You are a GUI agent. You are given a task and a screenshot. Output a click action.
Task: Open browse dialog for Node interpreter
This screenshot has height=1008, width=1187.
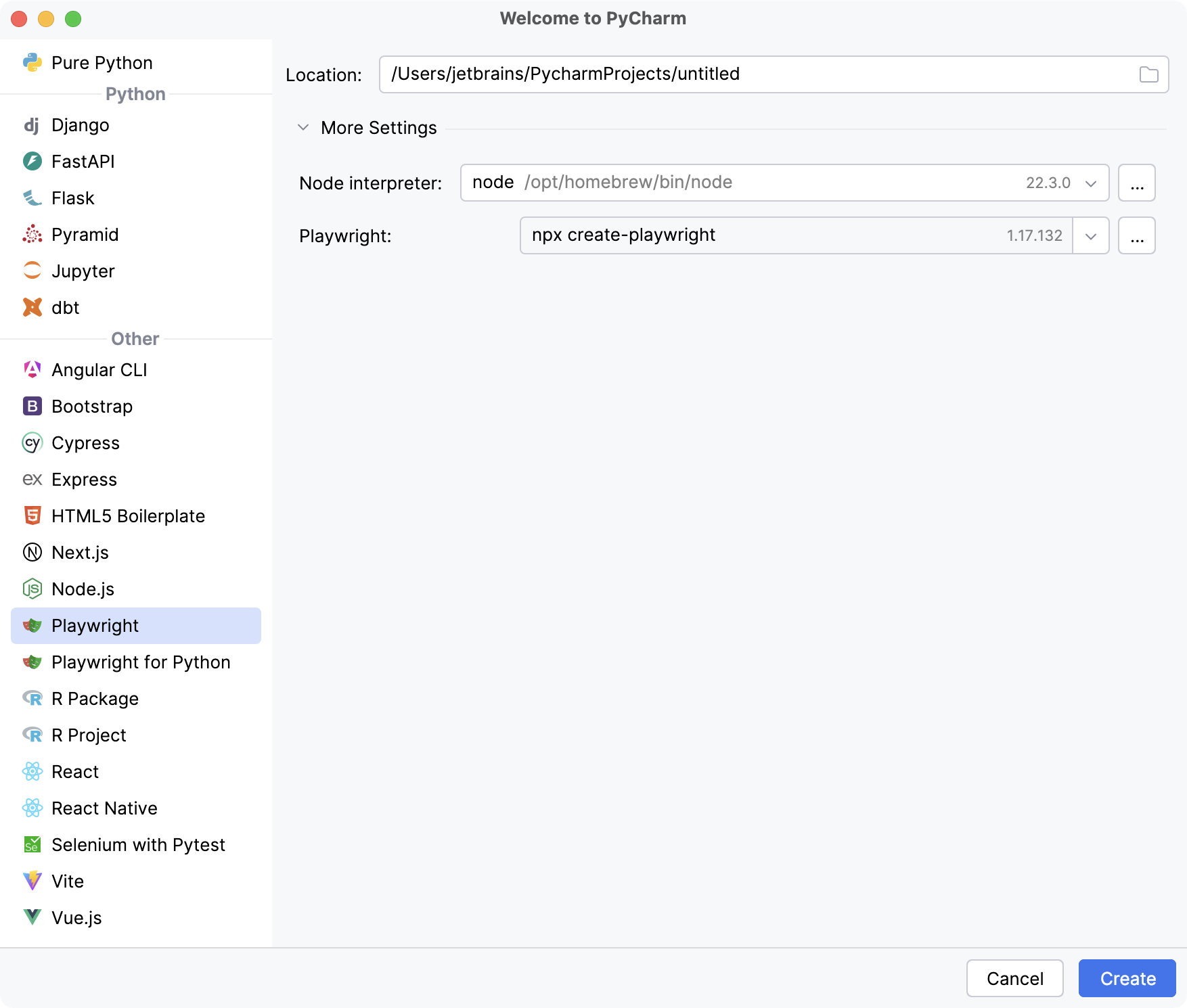(1136, 183)
